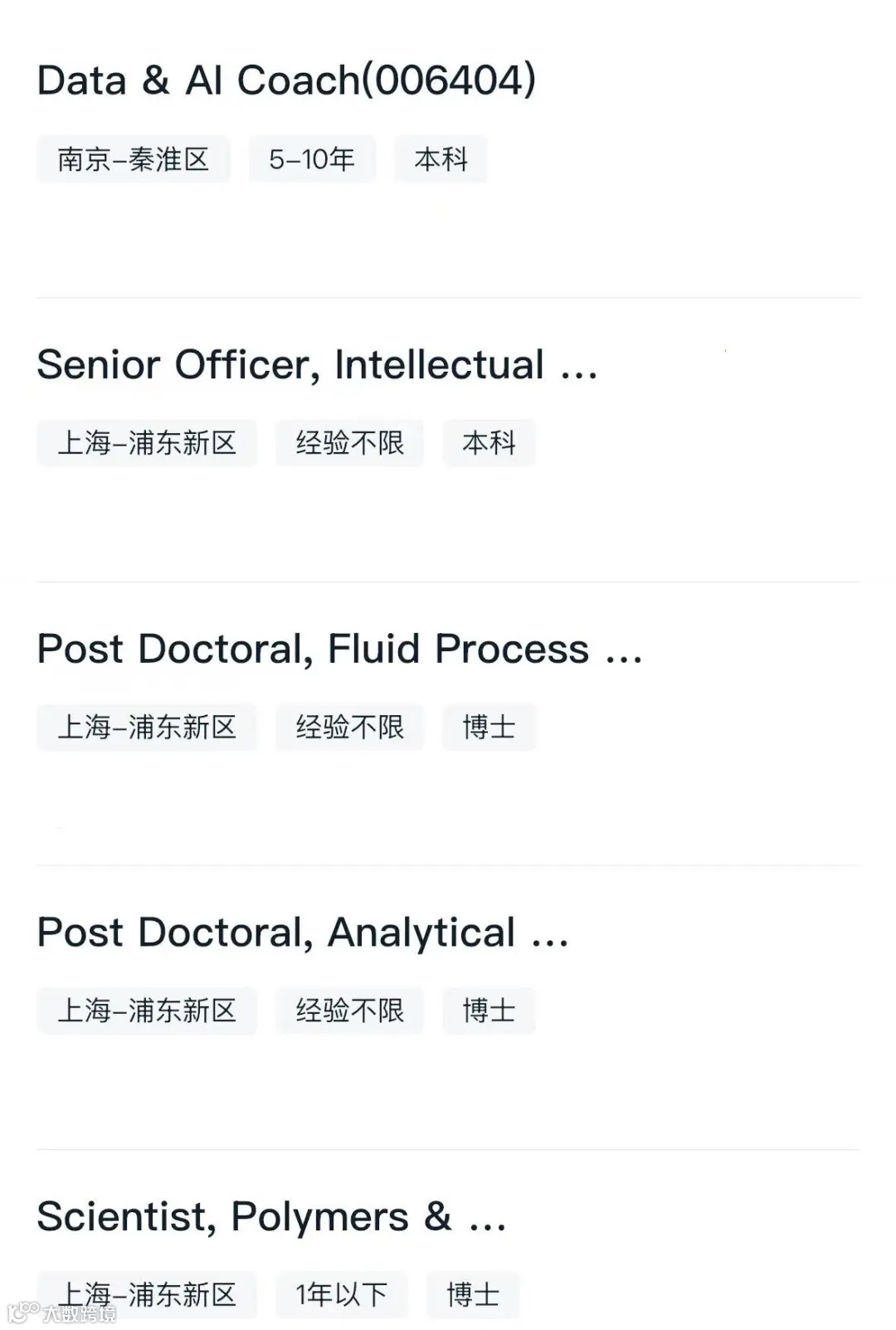This screenshot has height=1330, width=896.
Task: Open Post Doctoral, Fluid Process listing
Action: [339, 649]
